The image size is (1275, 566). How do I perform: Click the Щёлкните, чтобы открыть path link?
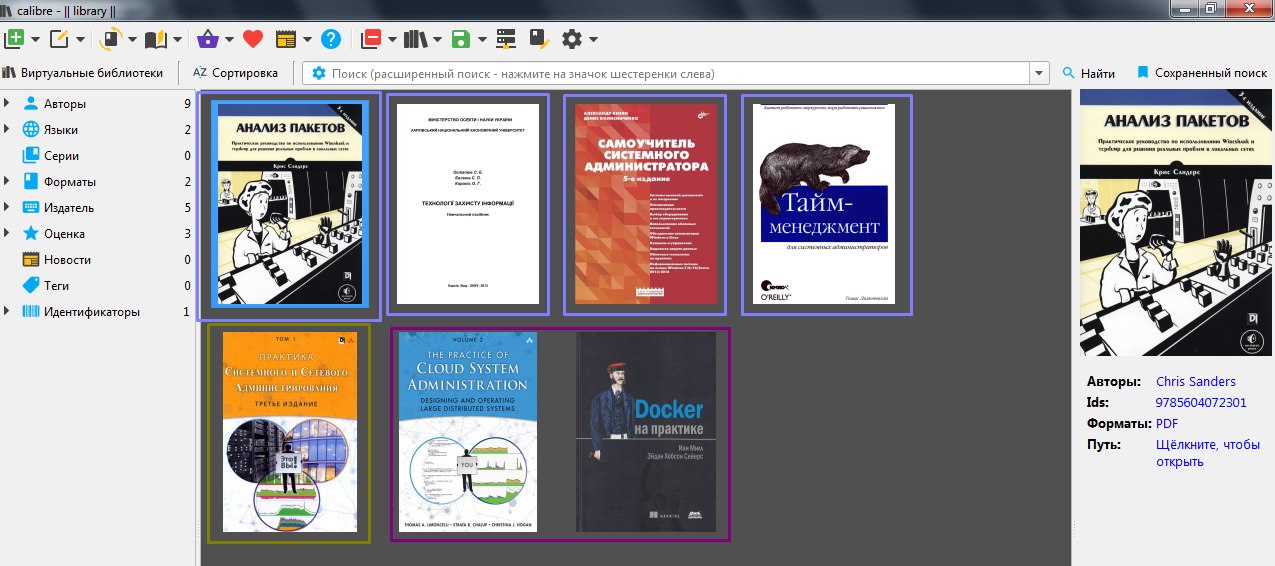pyautogui.click(x=1206, y=453)
